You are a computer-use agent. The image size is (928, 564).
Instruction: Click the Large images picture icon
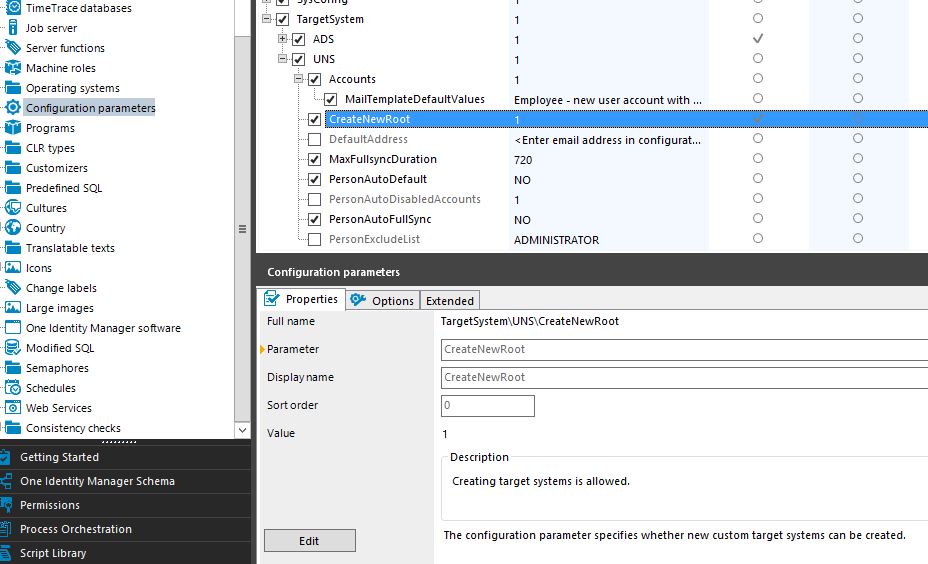pos(12,308)
